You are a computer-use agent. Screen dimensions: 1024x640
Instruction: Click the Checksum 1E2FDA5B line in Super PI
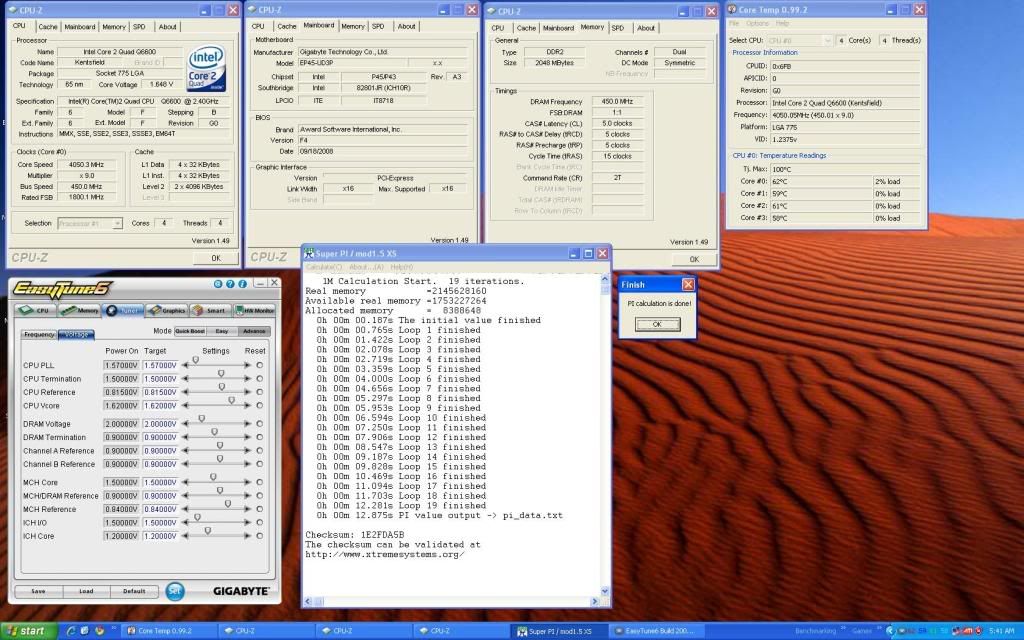point(355,535)
